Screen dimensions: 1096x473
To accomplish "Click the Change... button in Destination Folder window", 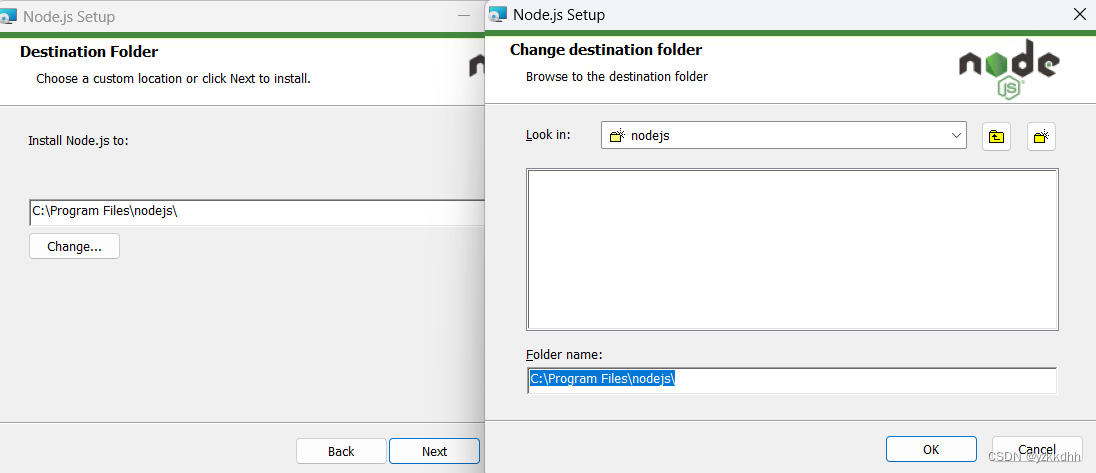I will click(74, 247).
